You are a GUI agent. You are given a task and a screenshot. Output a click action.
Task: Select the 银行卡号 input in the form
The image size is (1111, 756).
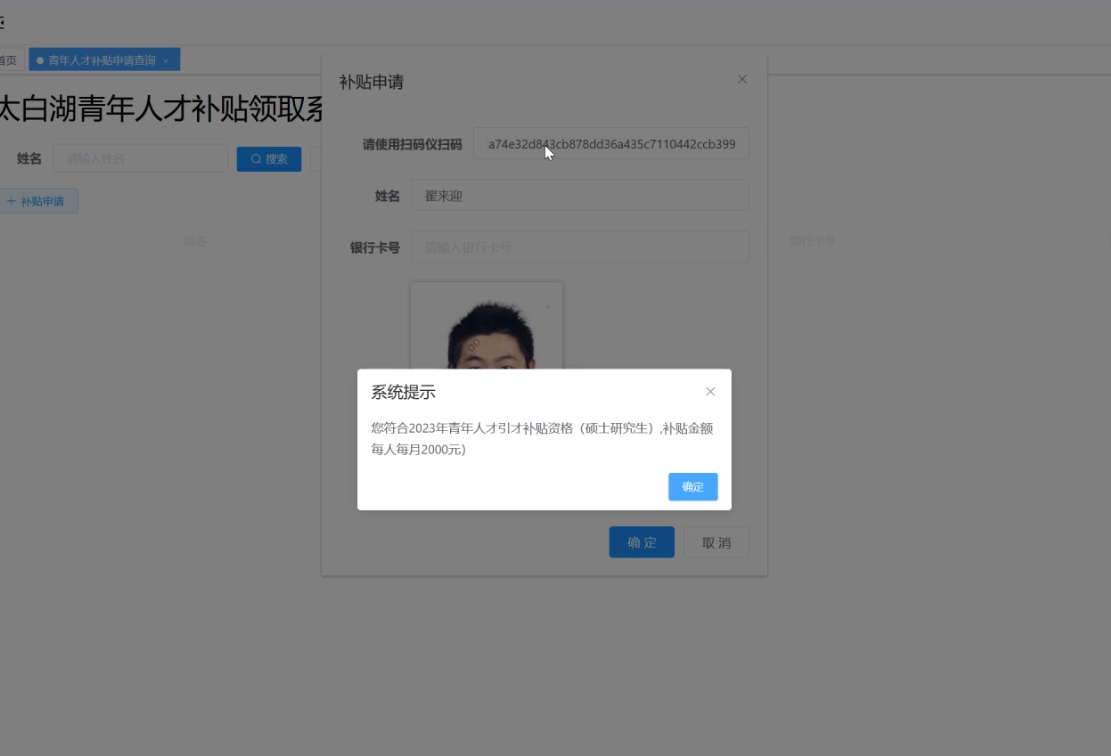tap(579, 247)
